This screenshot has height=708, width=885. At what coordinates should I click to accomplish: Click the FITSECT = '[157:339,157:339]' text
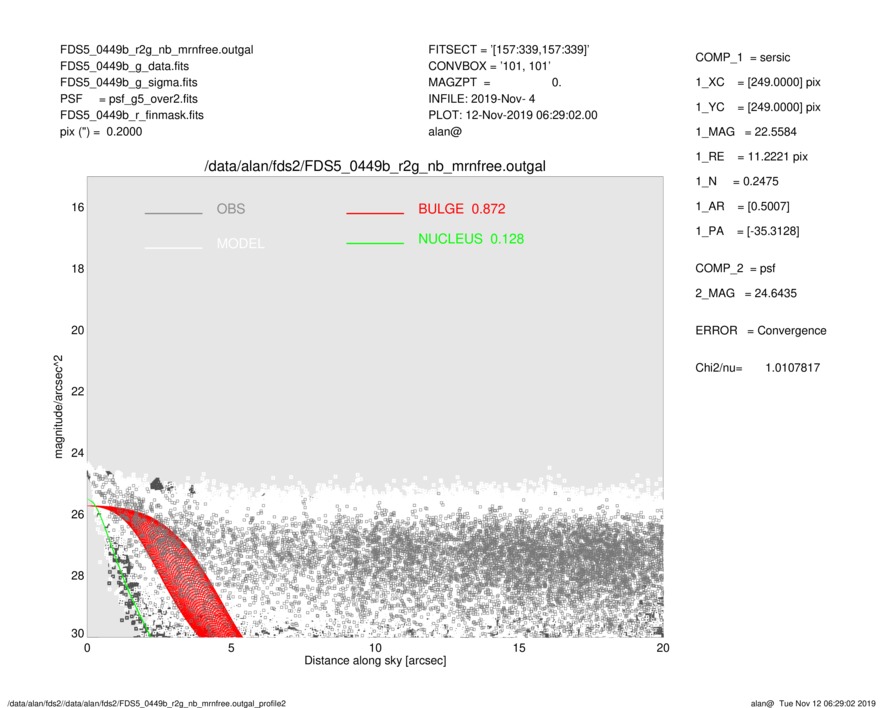pyautogui.click(x=509, y=50)
